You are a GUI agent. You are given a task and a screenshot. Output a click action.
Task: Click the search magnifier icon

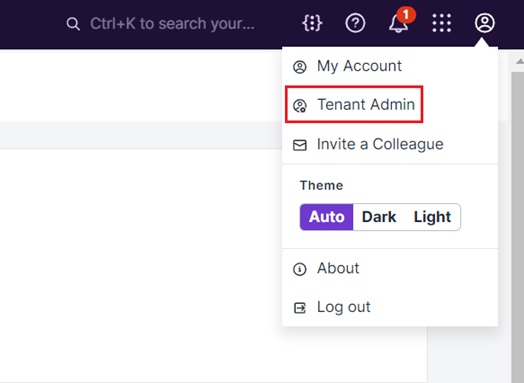click(x=73, y=24)
